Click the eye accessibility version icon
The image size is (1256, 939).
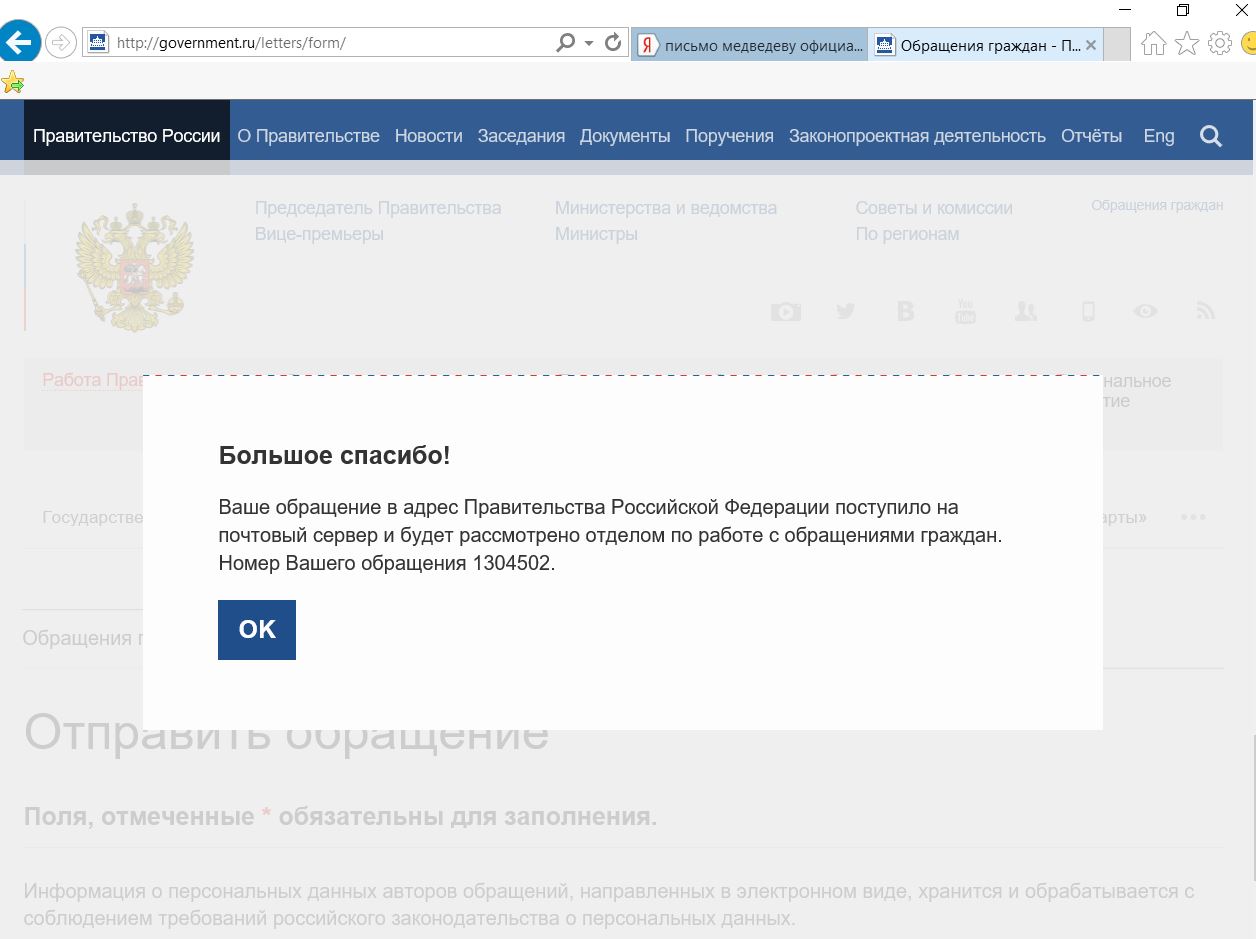pyautogui.click(x=1146, y=312)
